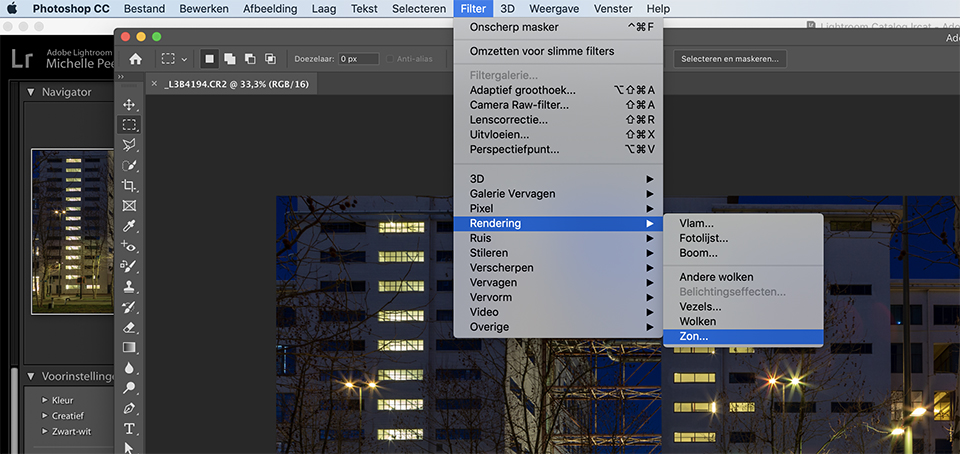This screenshot has height=454, width=960.
Task: Click the Lightroom Navigator preview thumbnail
Action: point(72,232)
